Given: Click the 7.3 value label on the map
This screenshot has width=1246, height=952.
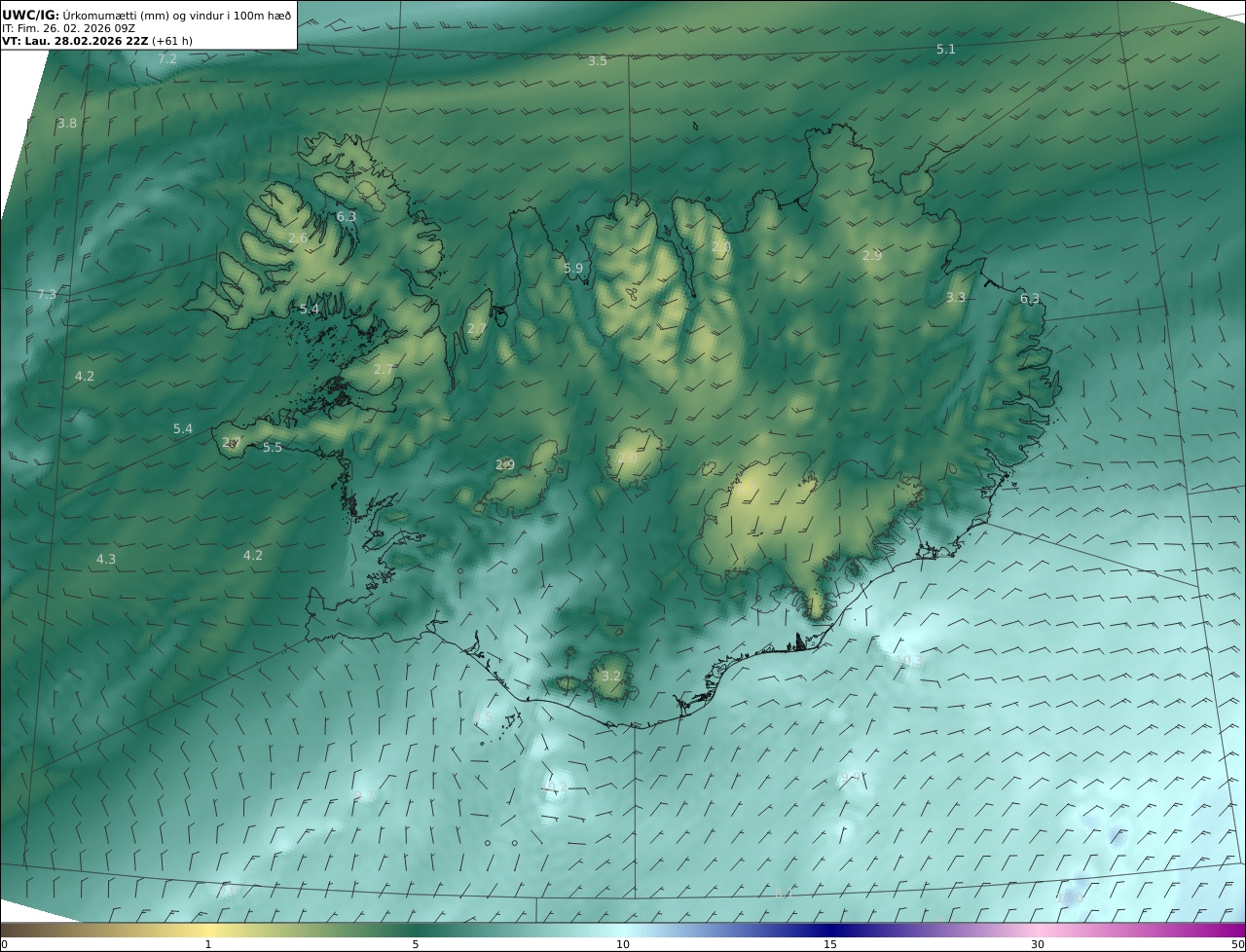Looking at the screenshot, I should coord(47,295).
